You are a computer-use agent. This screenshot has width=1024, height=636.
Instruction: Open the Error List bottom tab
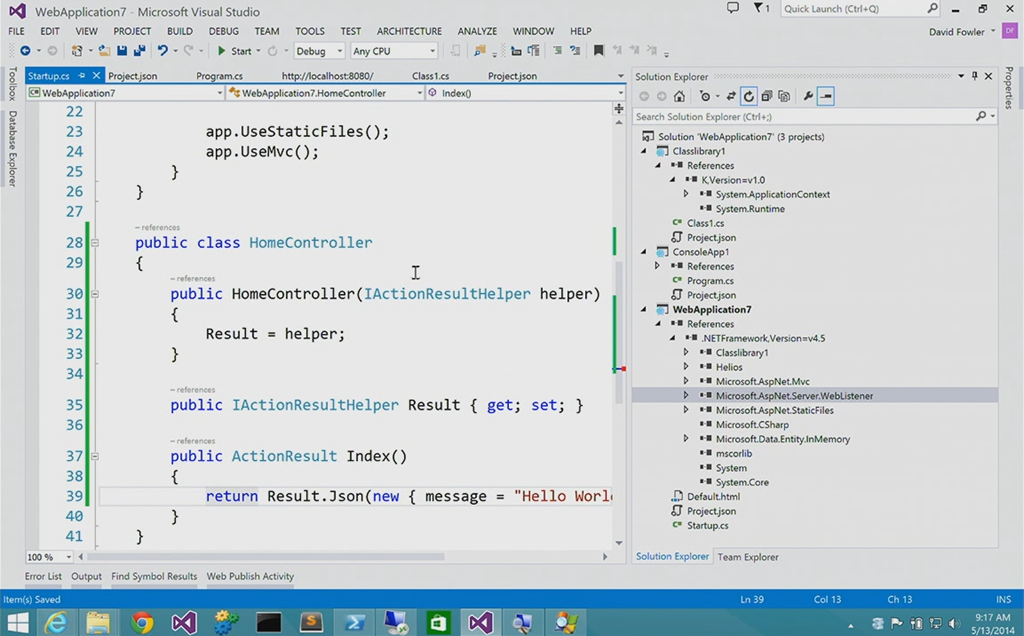(43, 576)
